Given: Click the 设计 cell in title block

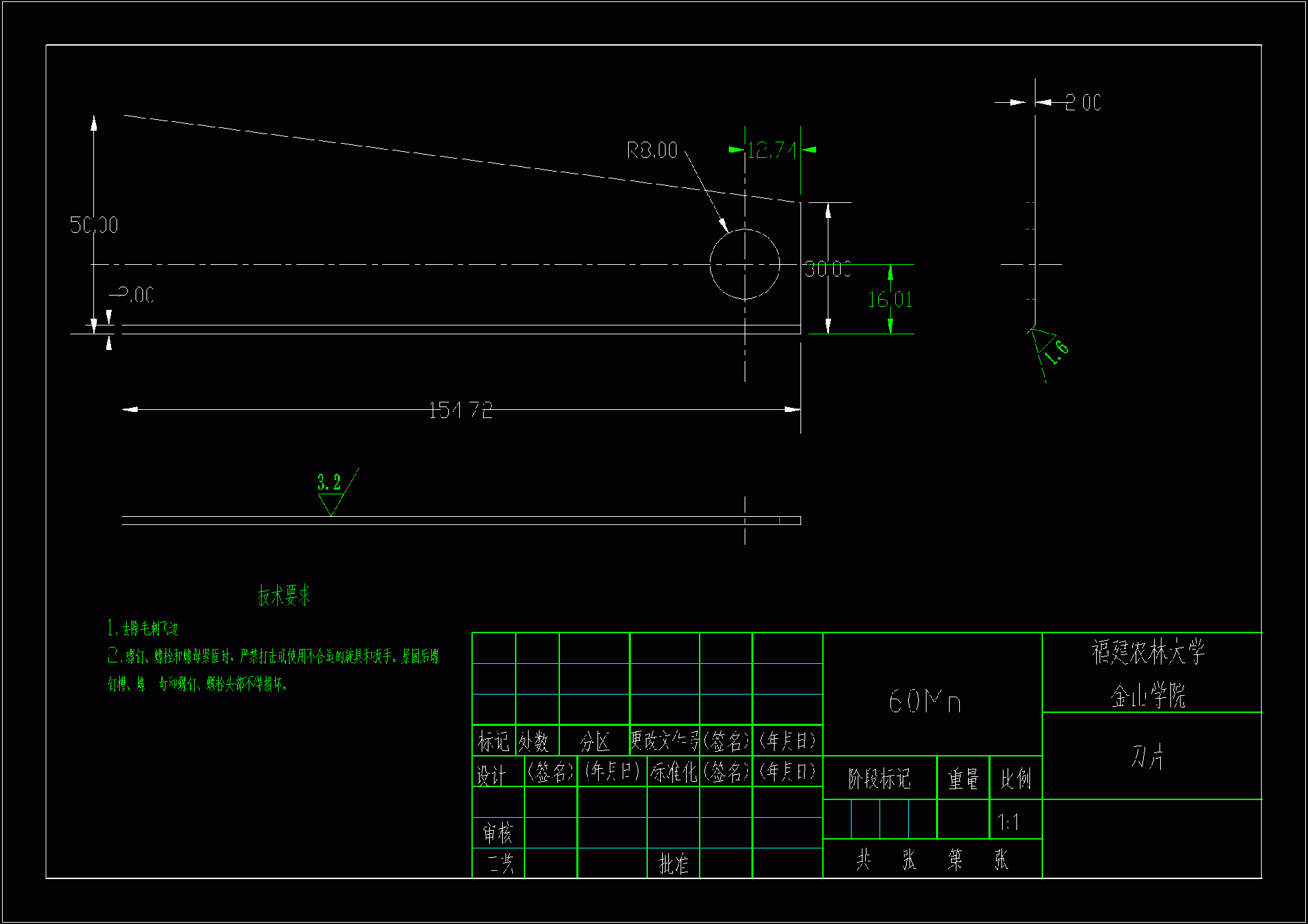Looking at the screenshot, I should pyautogui.click(x=491, y=775).
